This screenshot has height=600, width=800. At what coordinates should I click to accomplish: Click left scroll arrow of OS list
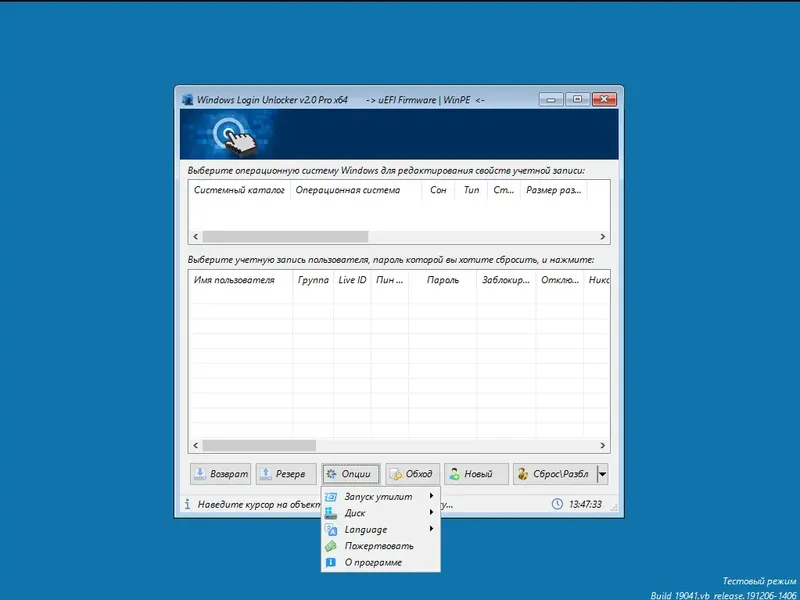point(196,237)
